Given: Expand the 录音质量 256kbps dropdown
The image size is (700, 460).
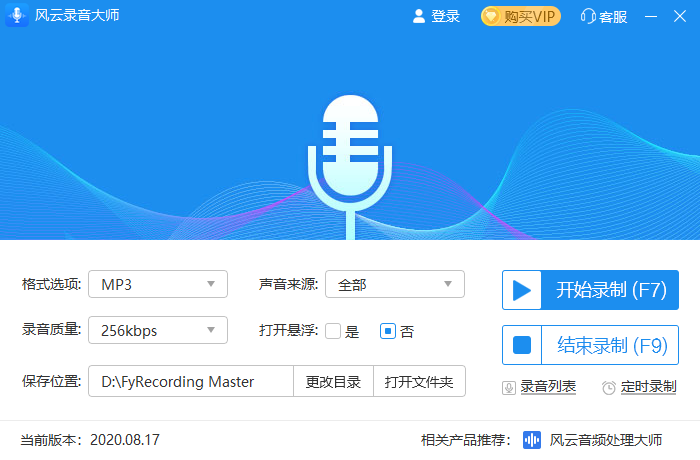Looking at the screenshot, I should click(x=158, y=330).
